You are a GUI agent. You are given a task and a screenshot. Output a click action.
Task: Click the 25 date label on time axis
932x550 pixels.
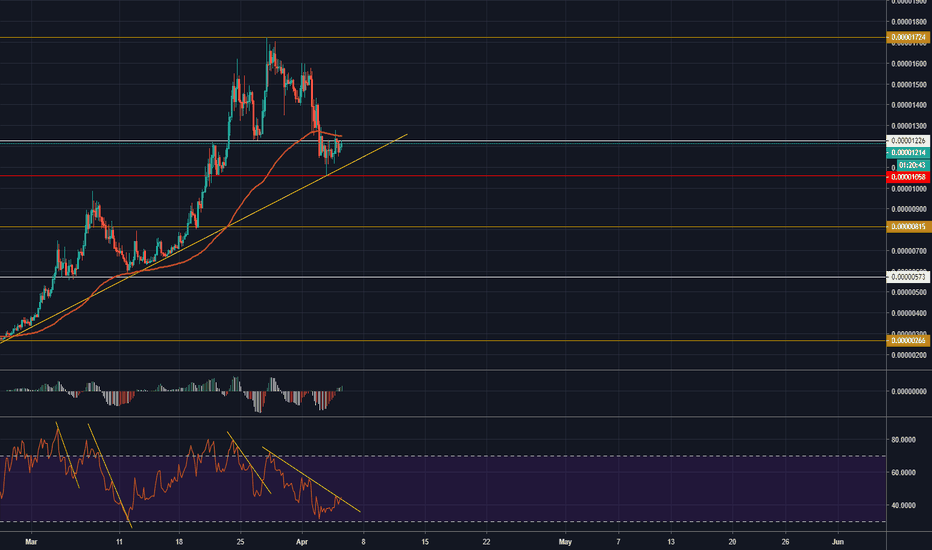[x=240, y=542]
